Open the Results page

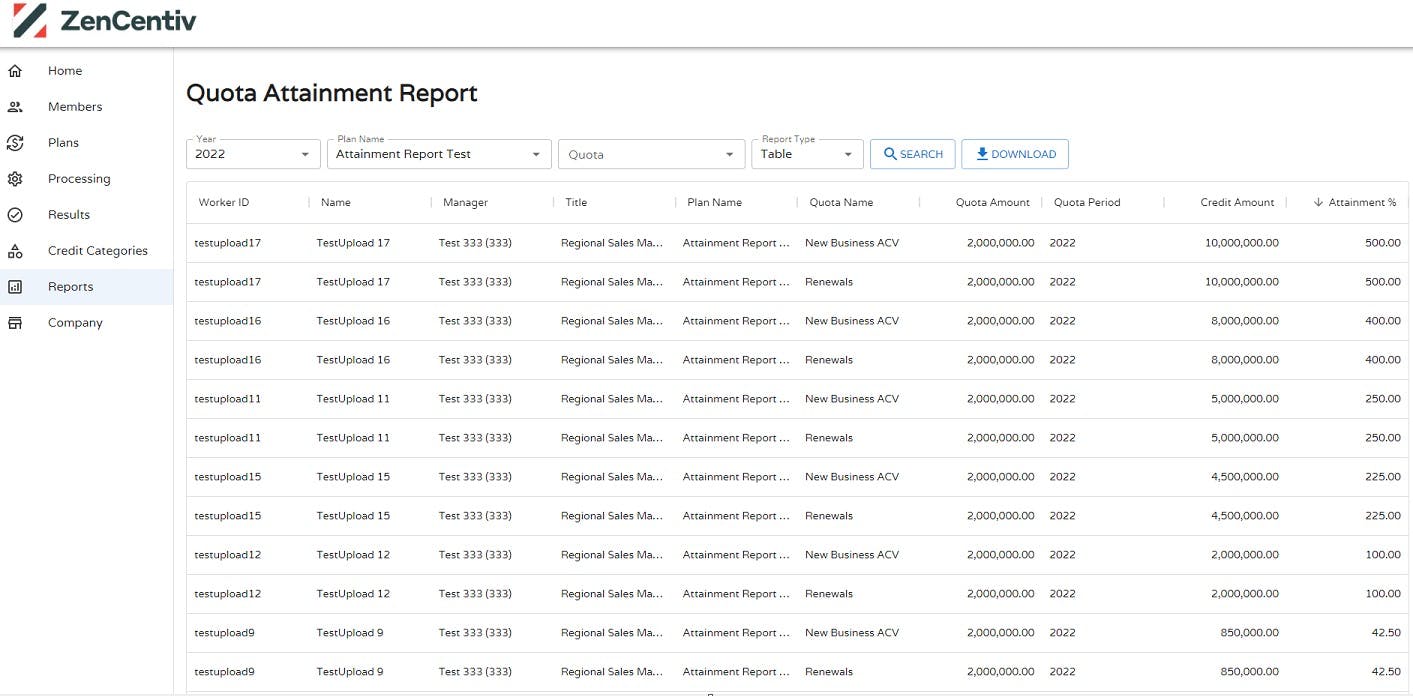pyautogui.click(x=86, y=215)
